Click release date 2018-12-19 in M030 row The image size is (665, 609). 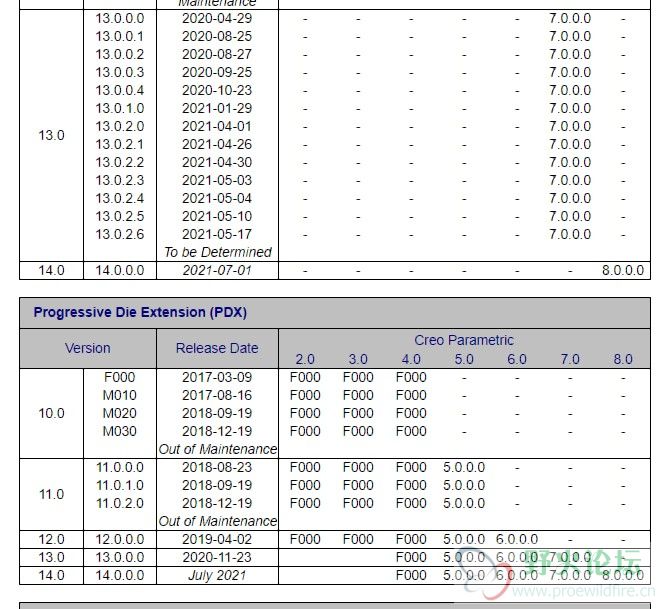217,431
